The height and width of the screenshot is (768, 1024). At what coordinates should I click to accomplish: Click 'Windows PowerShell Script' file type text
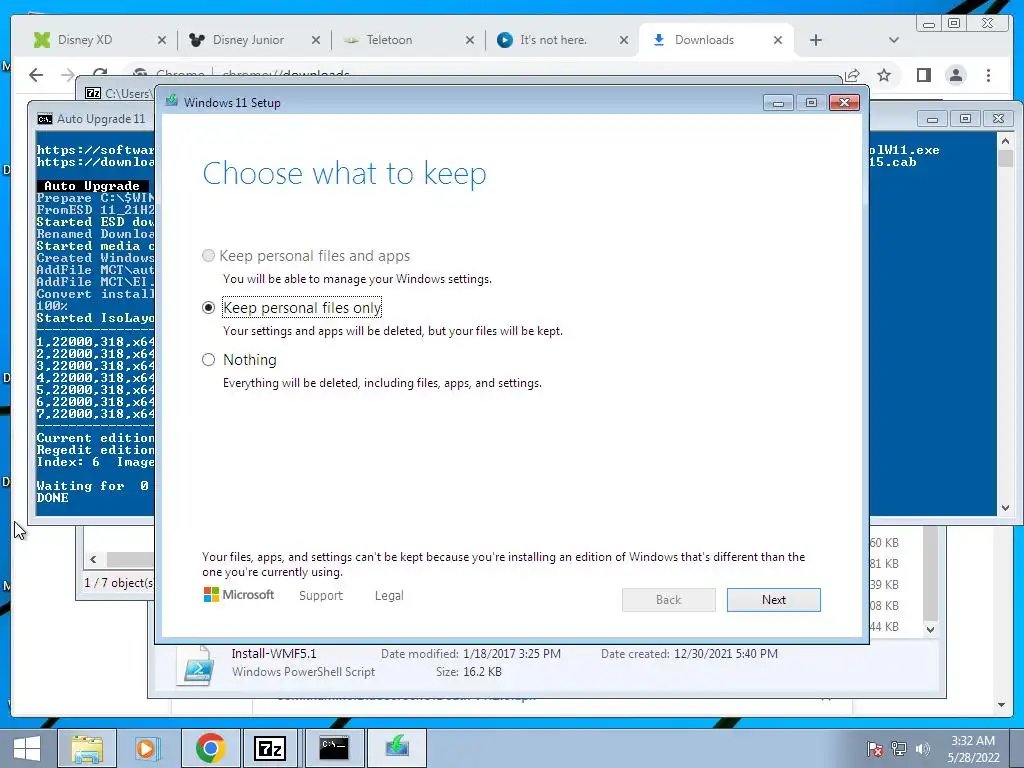click(303, 672)
